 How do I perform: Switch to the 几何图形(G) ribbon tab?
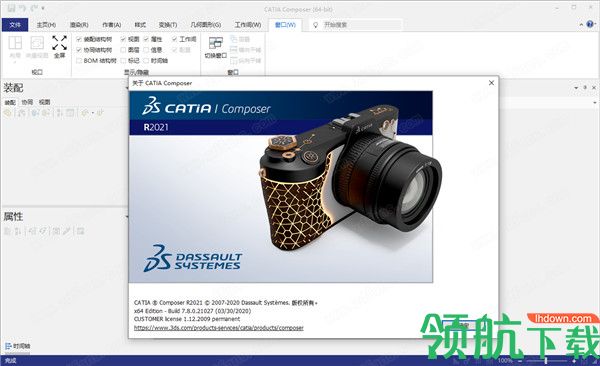(x=206, y=25)
